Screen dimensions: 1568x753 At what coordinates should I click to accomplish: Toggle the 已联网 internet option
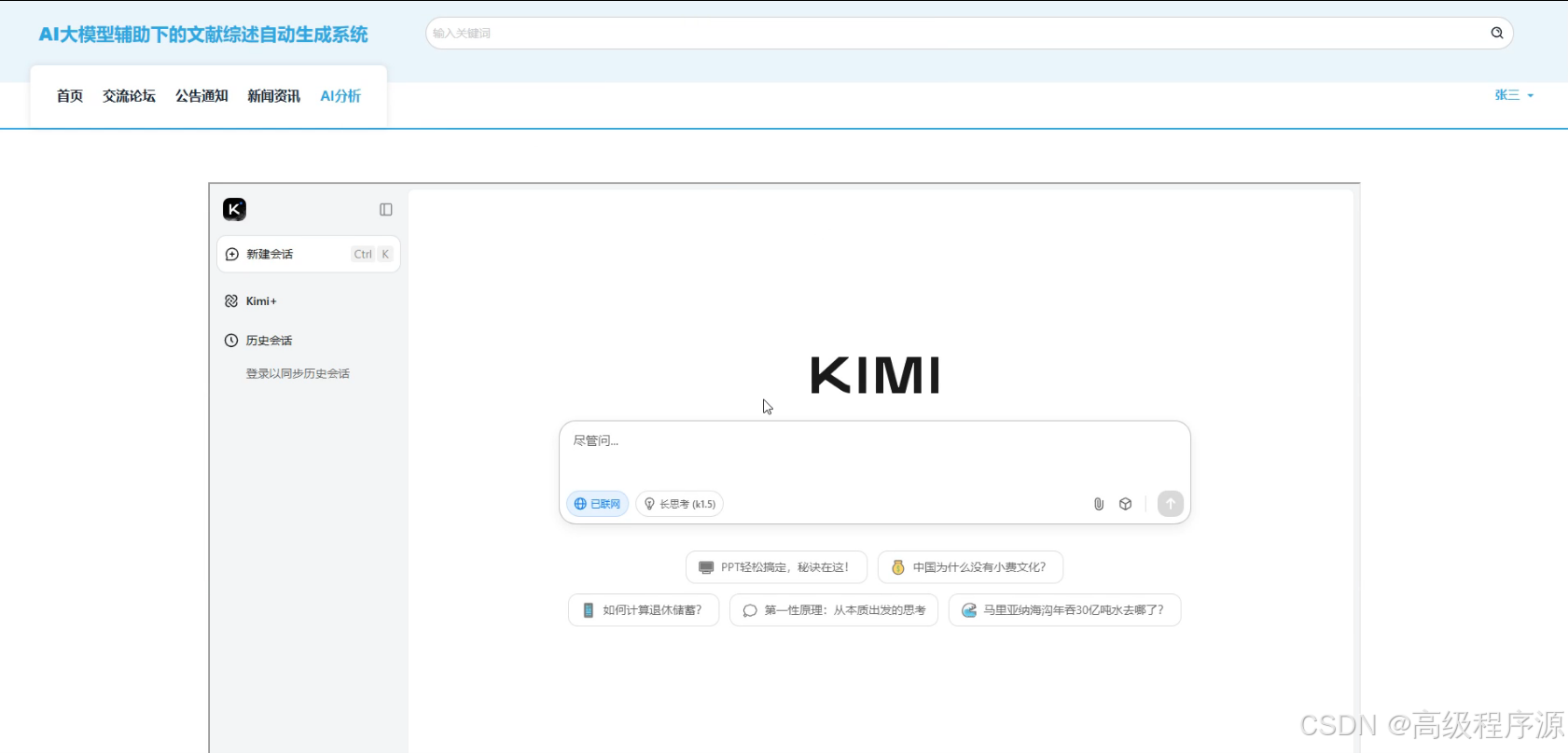click(x=597, y=504)
